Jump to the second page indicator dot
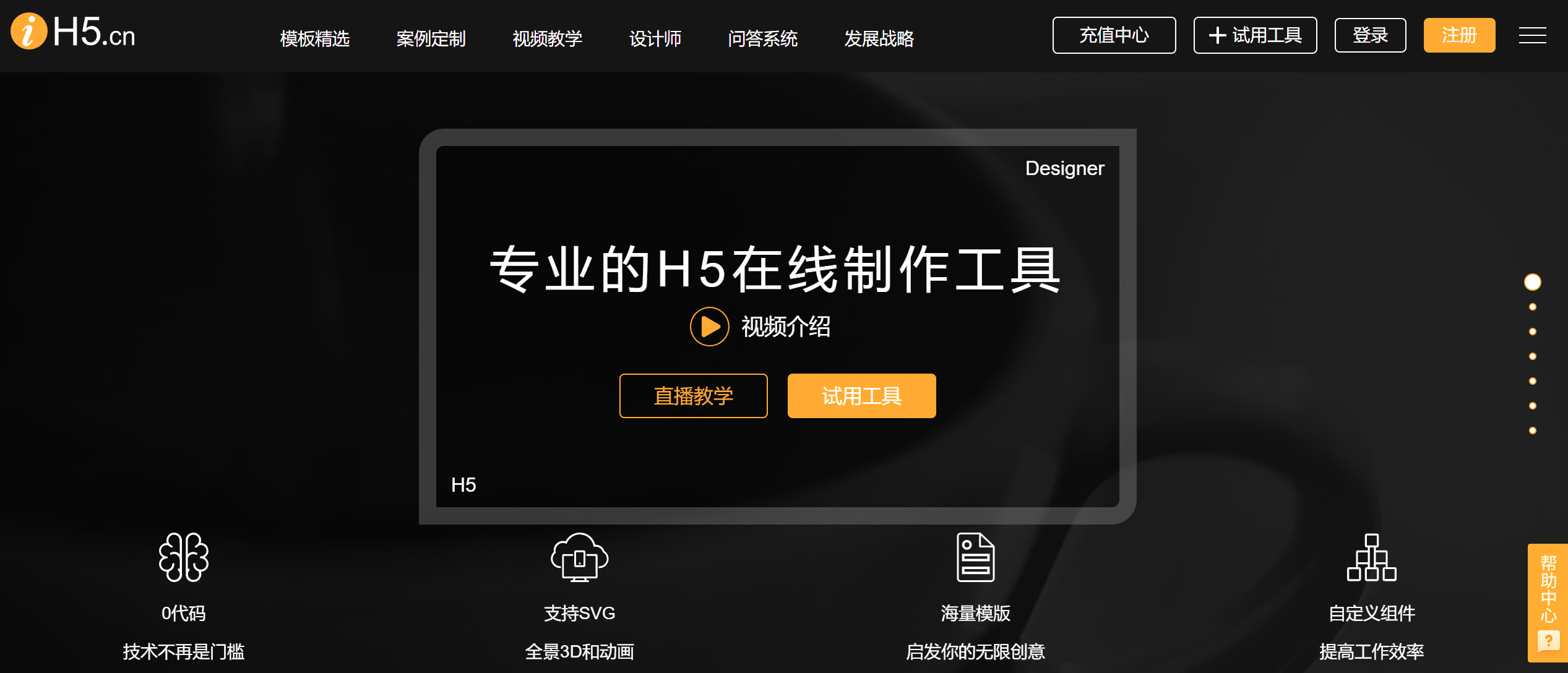 1532,307
